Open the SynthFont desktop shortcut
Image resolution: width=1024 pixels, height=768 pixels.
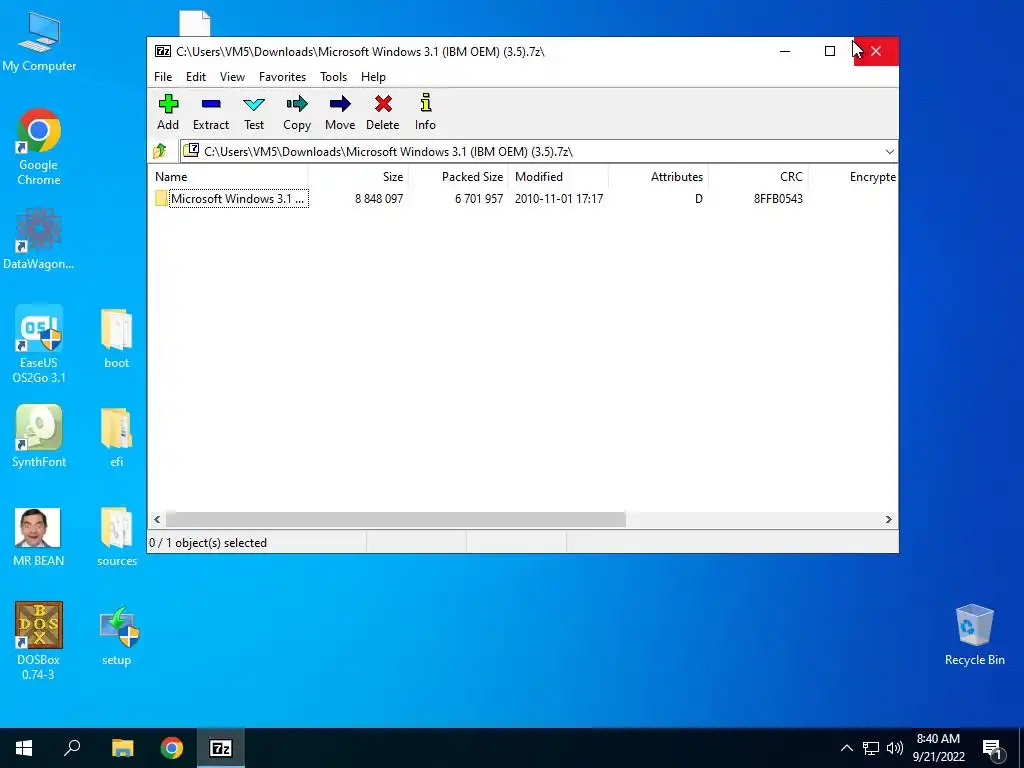click(x=39, y=436)
